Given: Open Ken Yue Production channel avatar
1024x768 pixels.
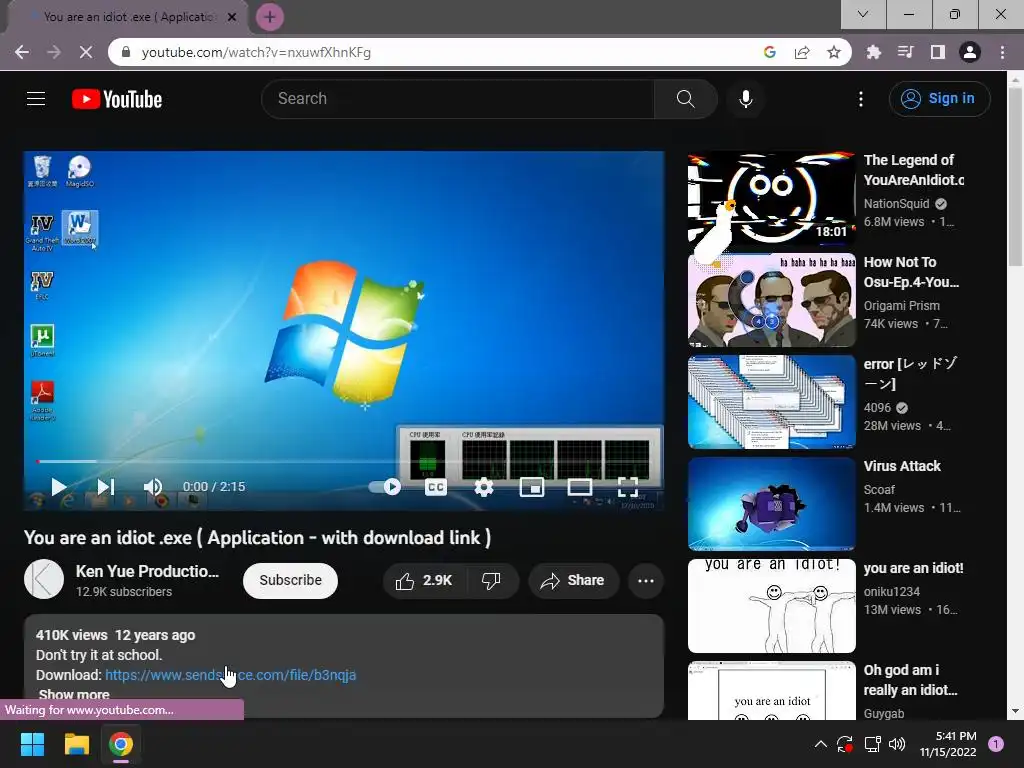Looking at the screenshot, I should pyautogui.click(x=44, y=579).
